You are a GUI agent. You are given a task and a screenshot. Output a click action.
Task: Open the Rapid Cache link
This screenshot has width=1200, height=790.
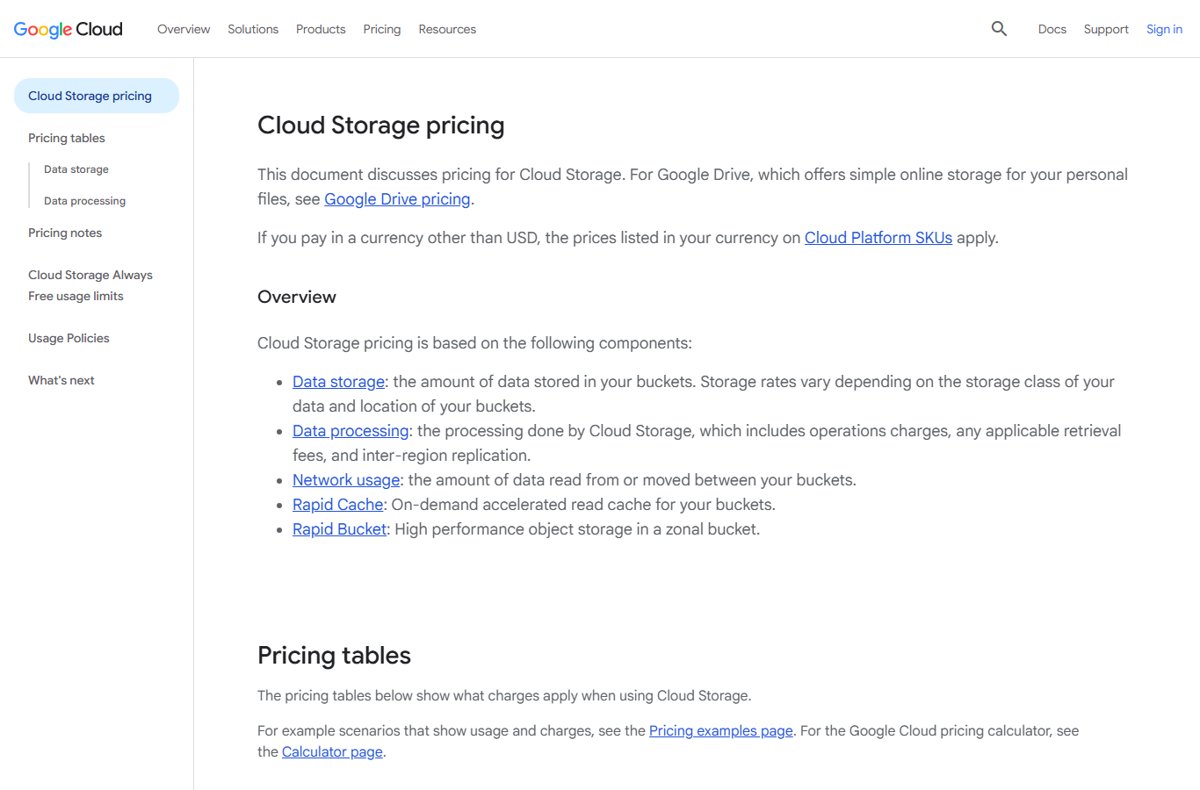click(338, 505)
